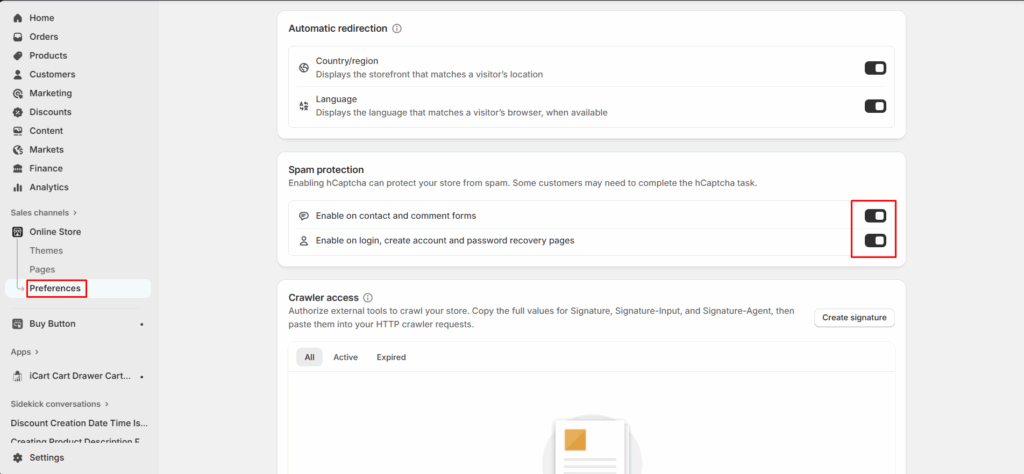
Task: Open Orders via its inbox icon
Action: 17,37
